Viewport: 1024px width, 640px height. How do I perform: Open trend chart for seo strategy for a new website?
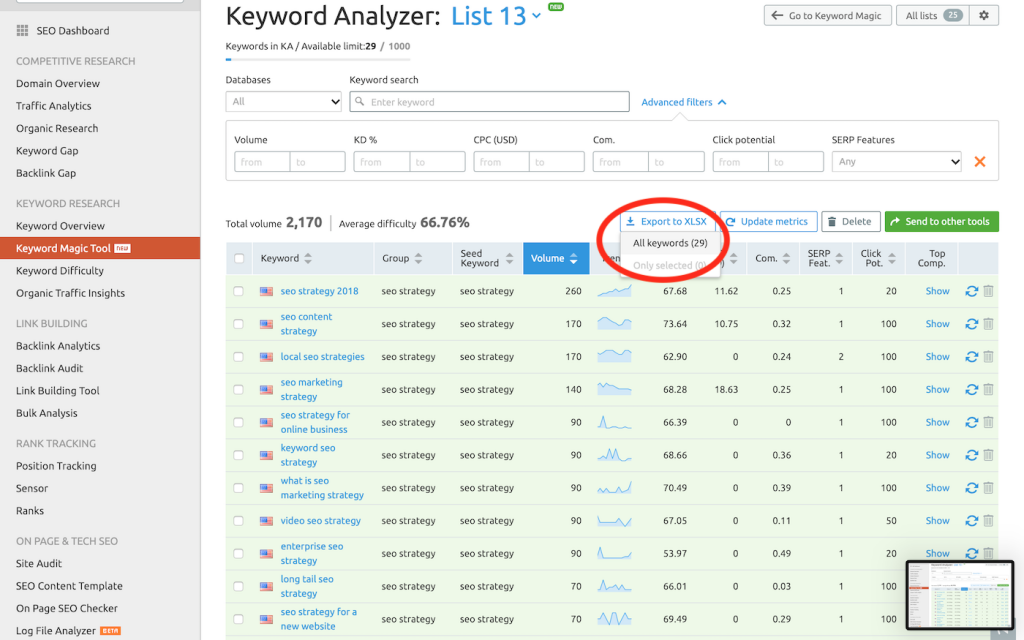614,618
